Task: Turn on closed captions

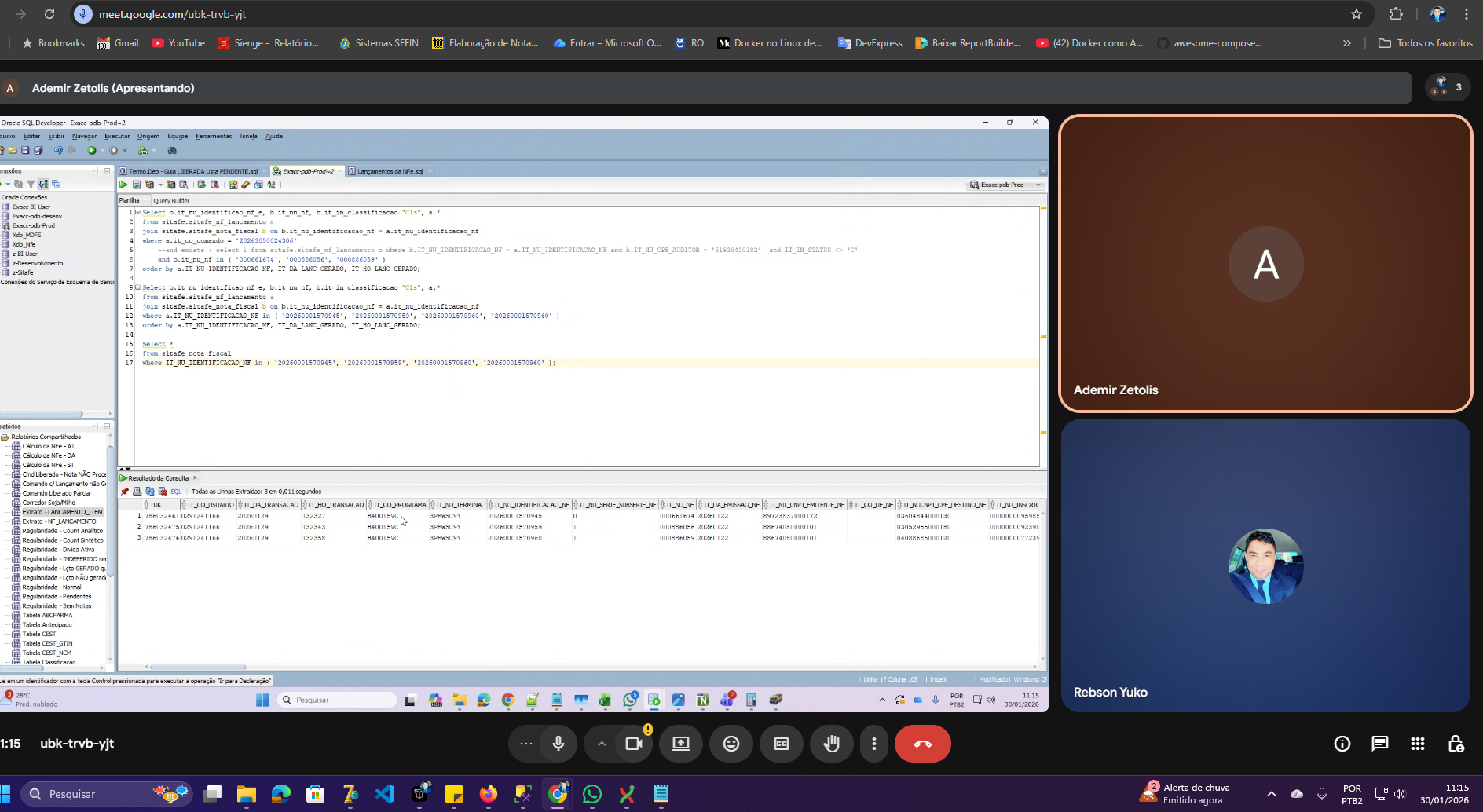Action: coord(782,744)
